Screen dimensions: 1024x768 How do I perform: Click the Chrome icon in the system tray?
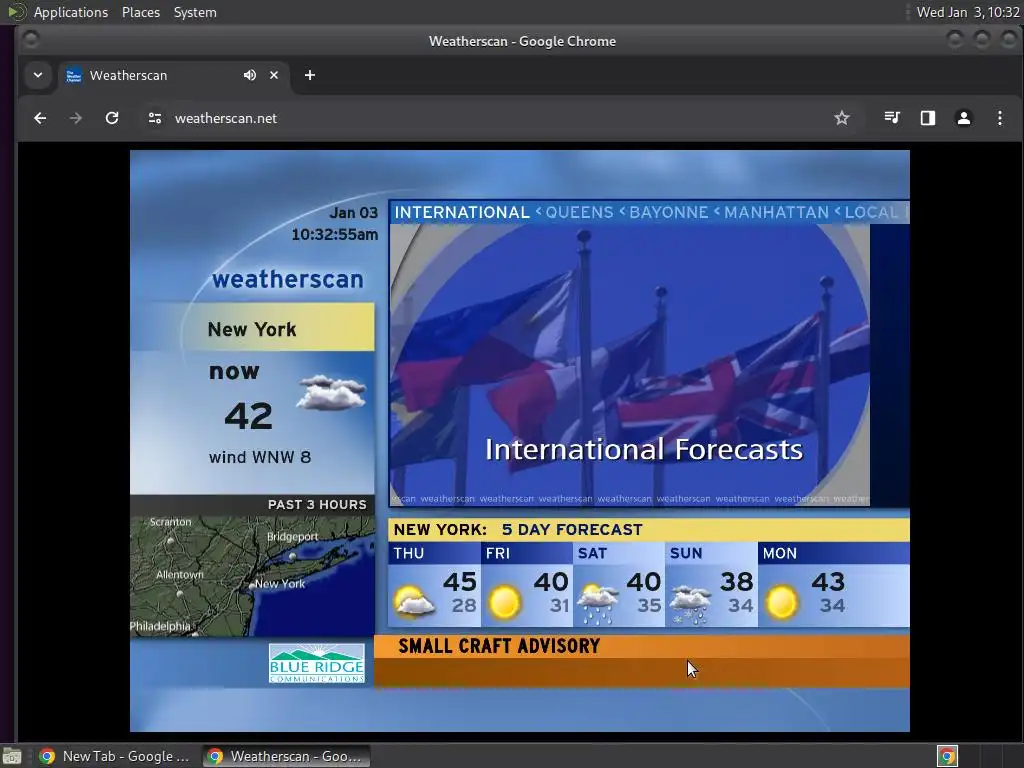coord(948,756)
